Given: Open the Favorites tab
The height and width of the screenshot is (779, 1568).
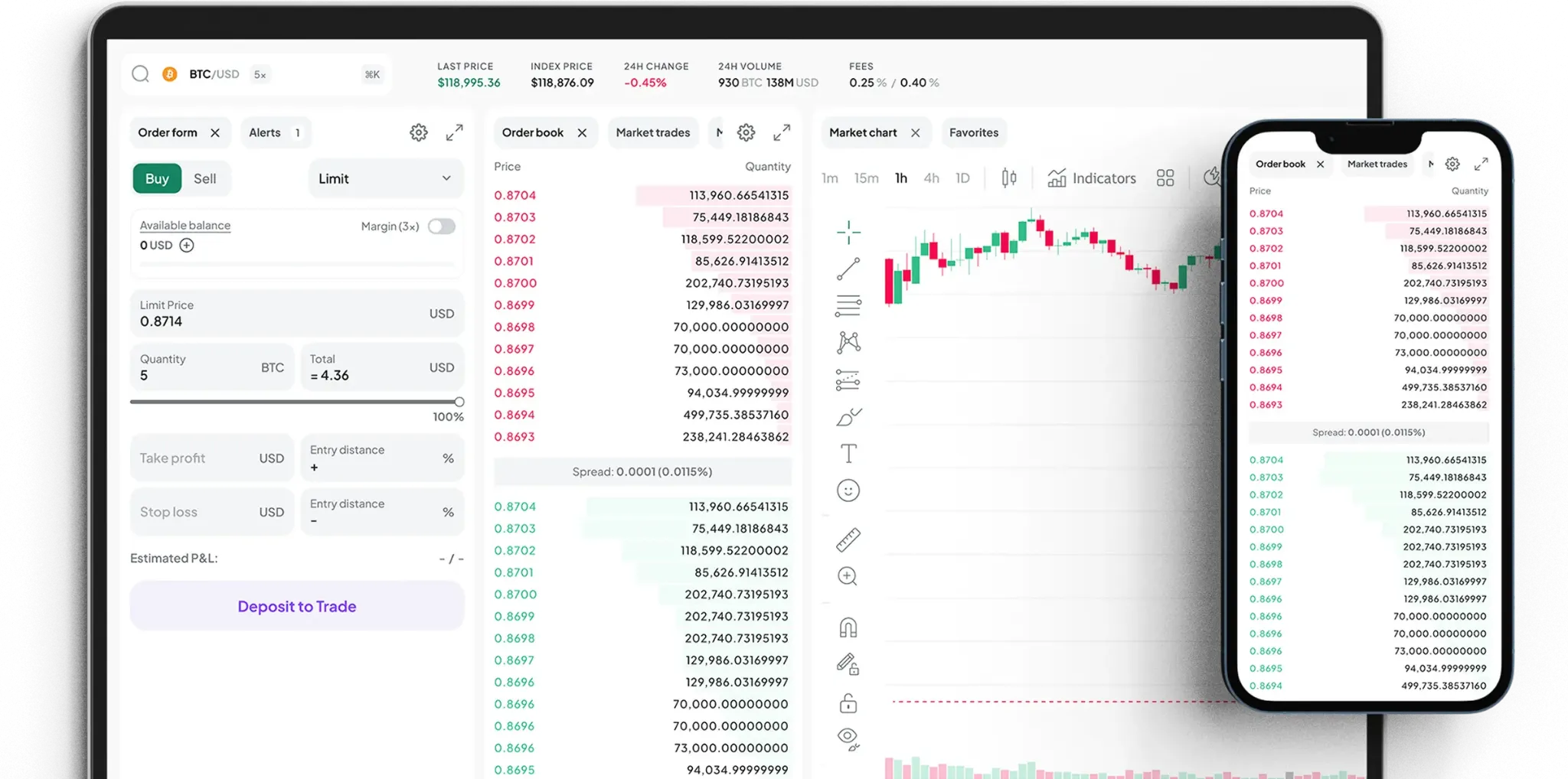Looking at the screenshot, I should tap(973, 132).
